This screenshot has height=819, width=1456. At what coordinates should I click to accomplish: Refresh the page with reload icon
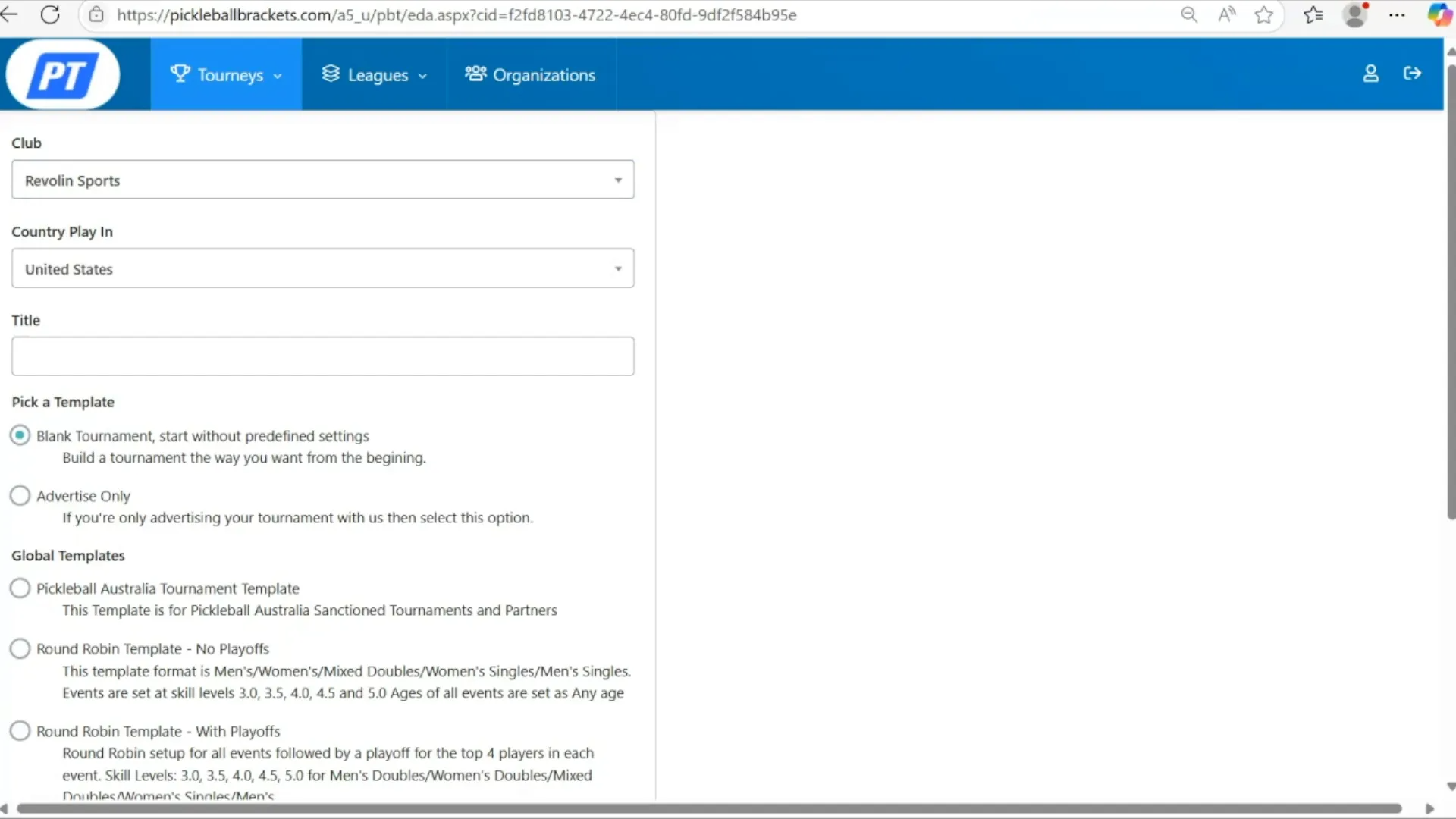tap(50, 14)
